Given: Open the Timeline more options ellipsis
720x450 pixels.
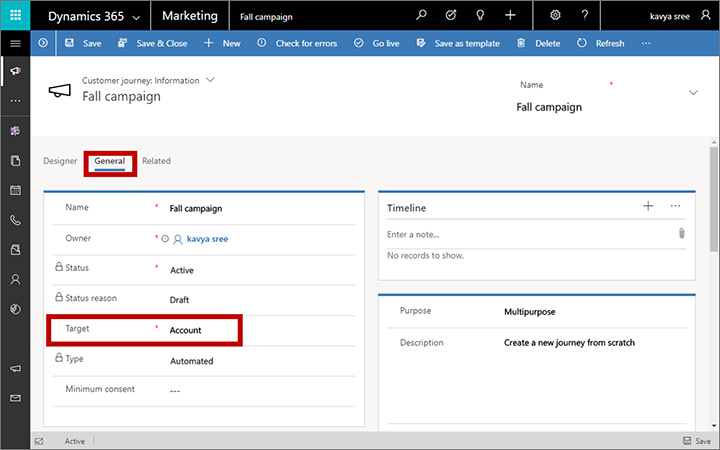Looking at the screenshot, I should [x=675, y=206].
